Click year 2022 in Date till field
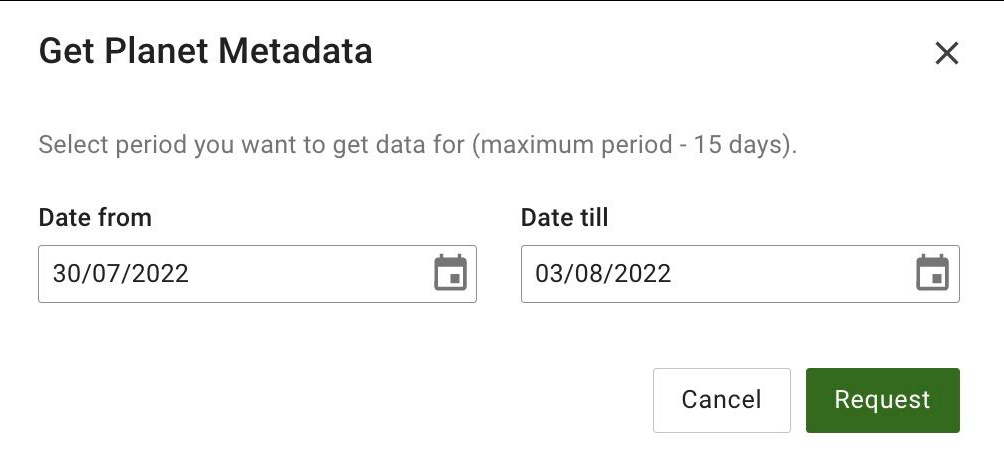Screen dimensions: 1004x464 (x=643, y=273)
